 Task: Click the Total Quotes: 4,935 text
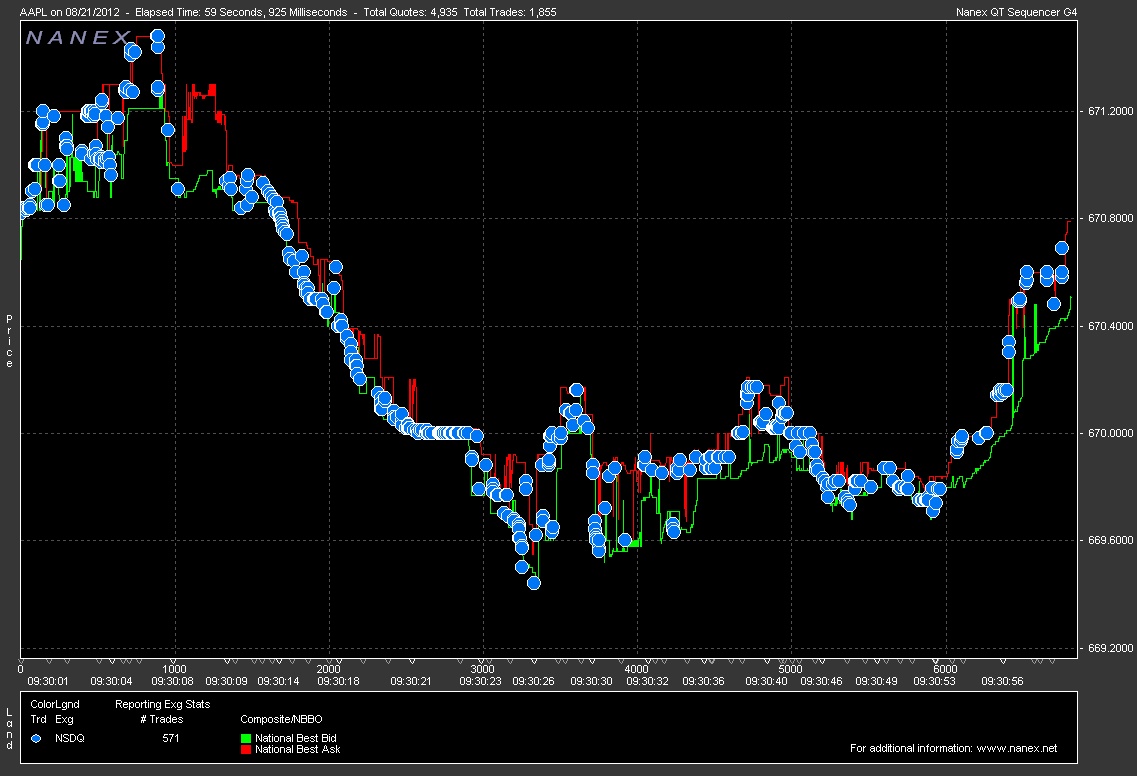[410, 12]
